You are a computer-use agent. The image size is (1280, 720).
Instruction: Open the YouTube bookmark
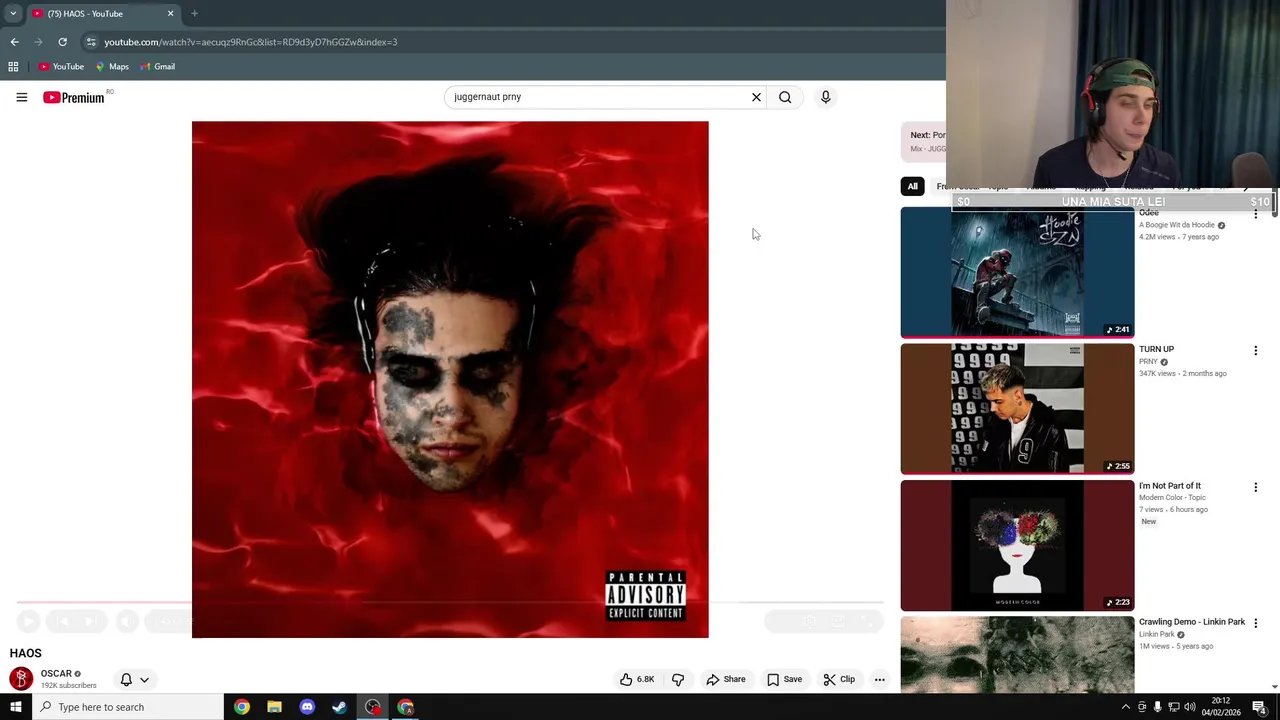pyautogui.click(x=61, y=66)
